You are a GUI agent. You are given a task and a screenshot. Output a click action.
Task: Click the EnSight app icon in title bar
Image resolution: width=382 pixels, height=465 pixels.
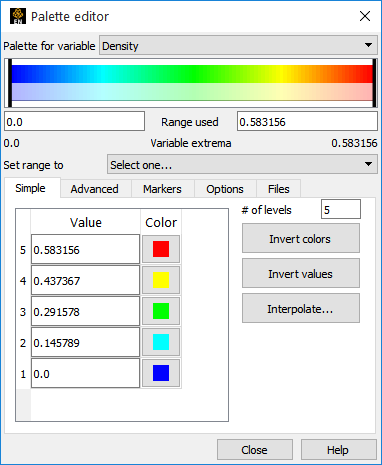(18, 16)
